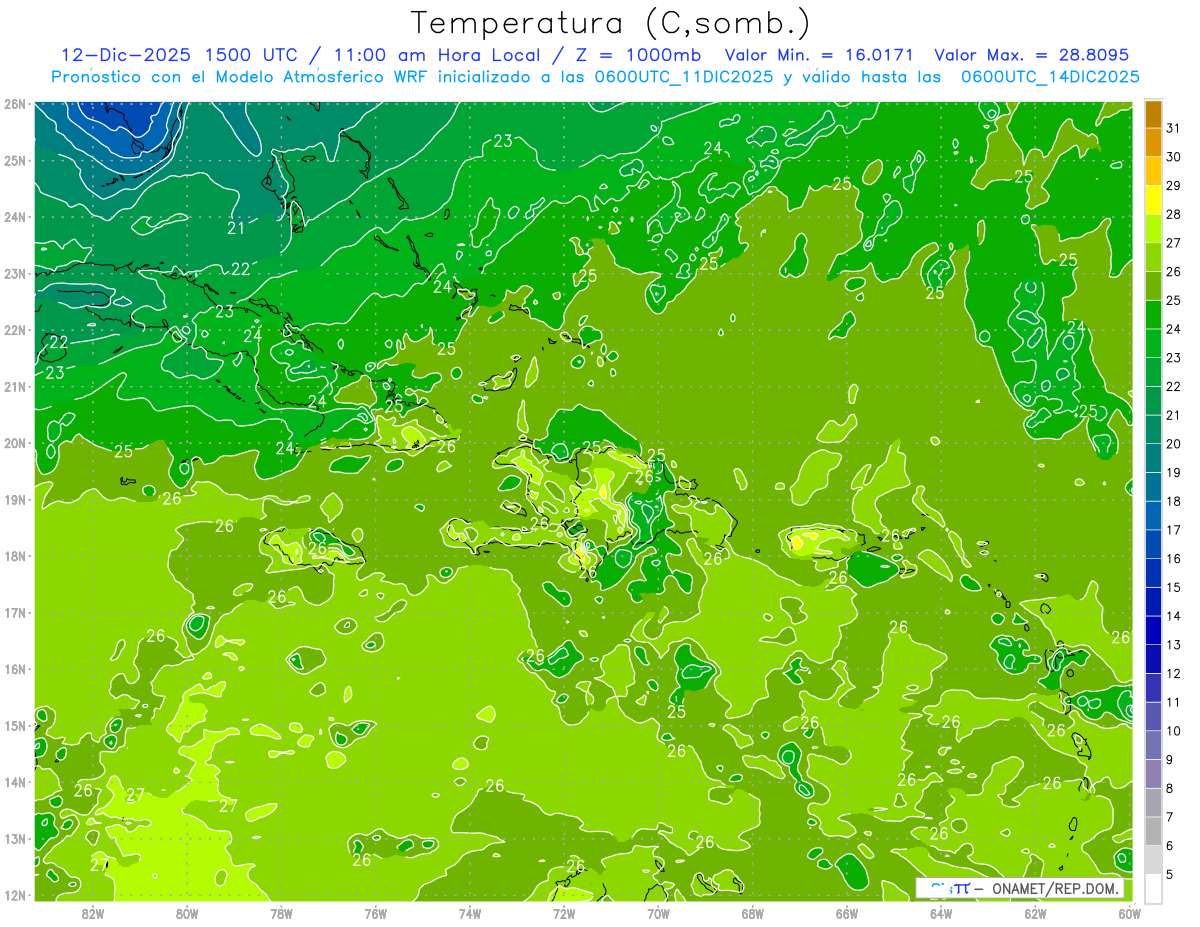1200x927 pixels.
Task: Click the 20N latitude axis label
Action: click(x=15, y=443)
